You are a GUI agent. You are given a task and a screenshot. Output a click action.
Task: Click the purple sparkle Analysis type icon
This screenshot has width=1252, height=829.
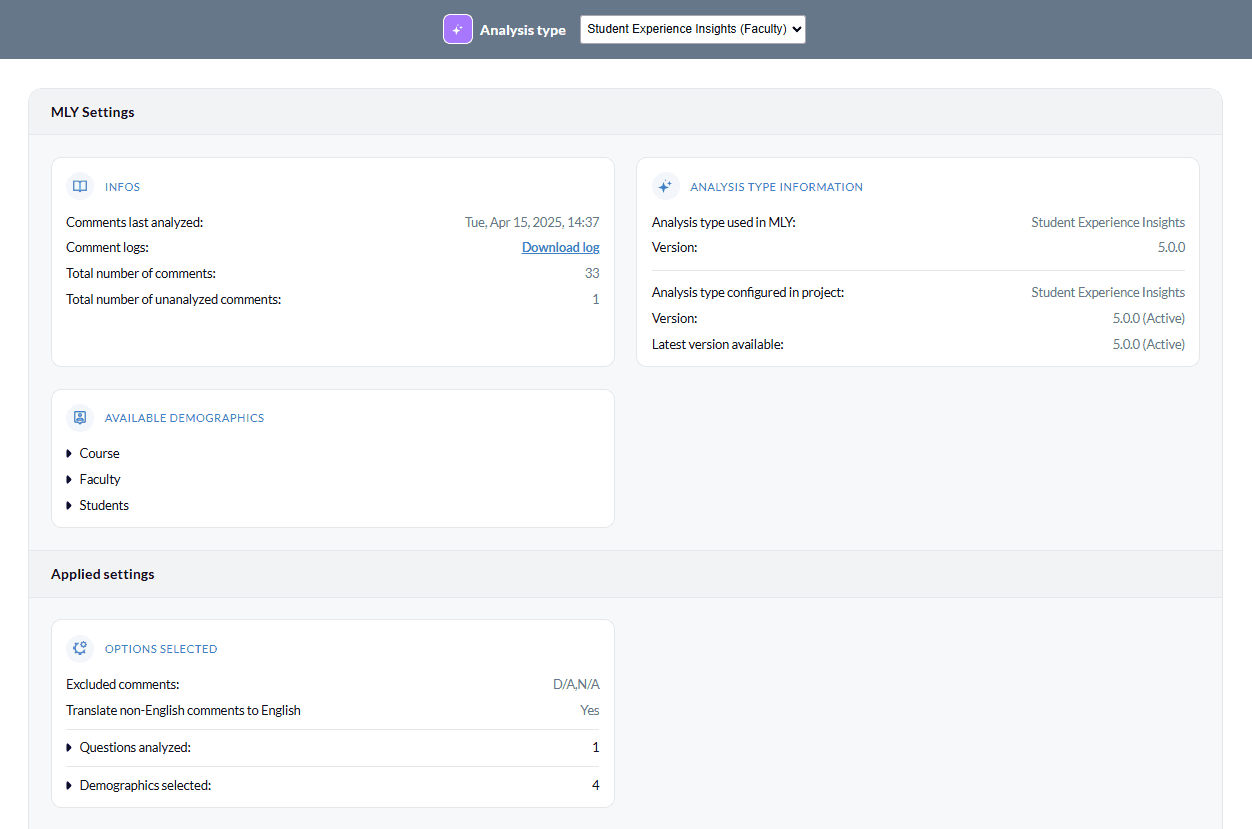(458, 30)
